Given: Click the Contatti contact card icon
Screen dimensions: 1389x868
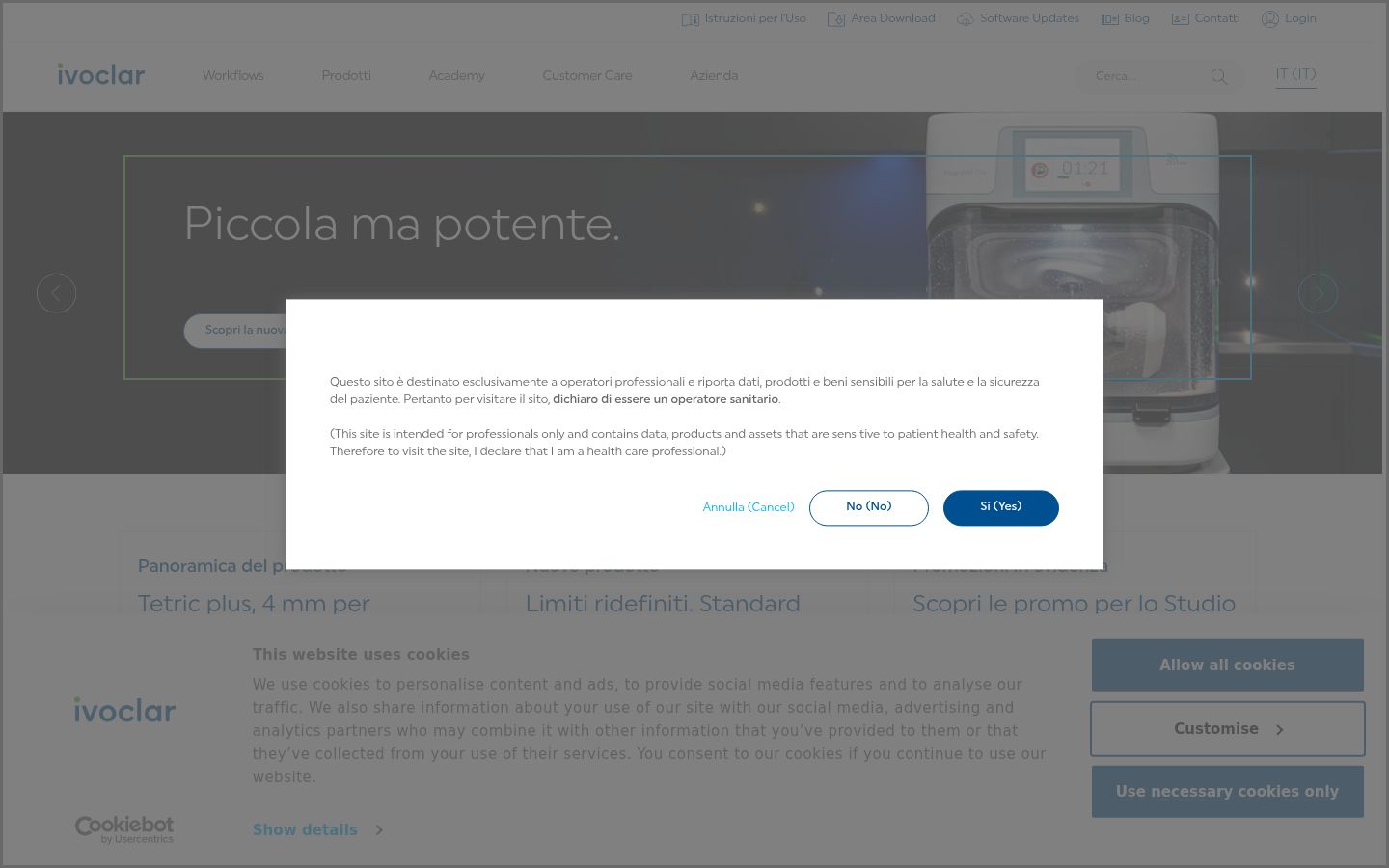Looking at the screenshot, I should (x=1181, y=19).
